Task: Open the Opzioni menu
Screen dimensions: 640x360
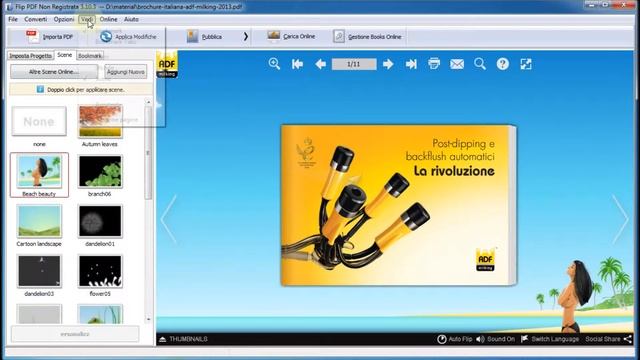Action: [x=64, y=19]
